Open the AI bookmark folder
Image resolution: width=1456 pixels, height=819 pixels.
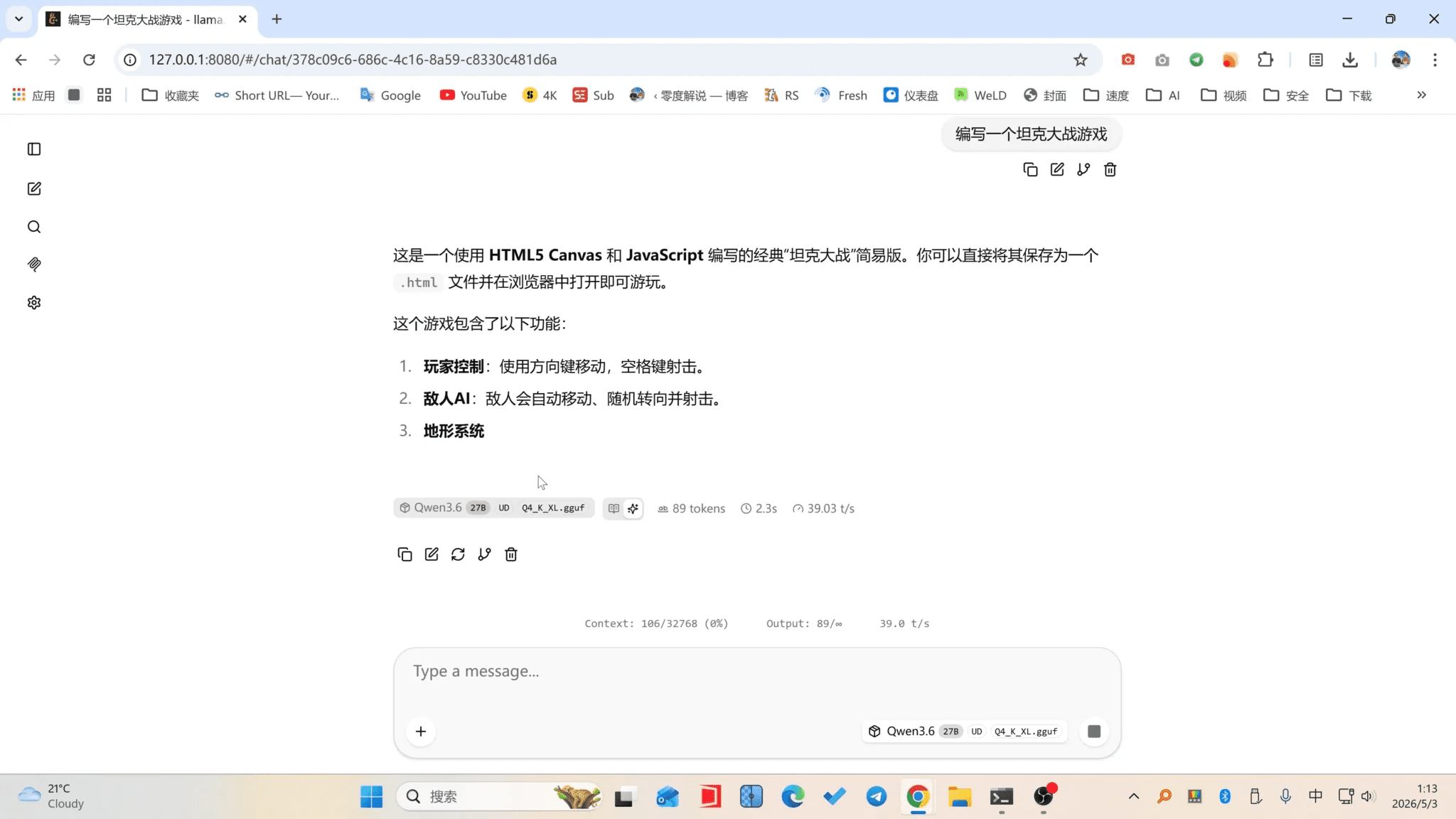[x=1163, y=95]
